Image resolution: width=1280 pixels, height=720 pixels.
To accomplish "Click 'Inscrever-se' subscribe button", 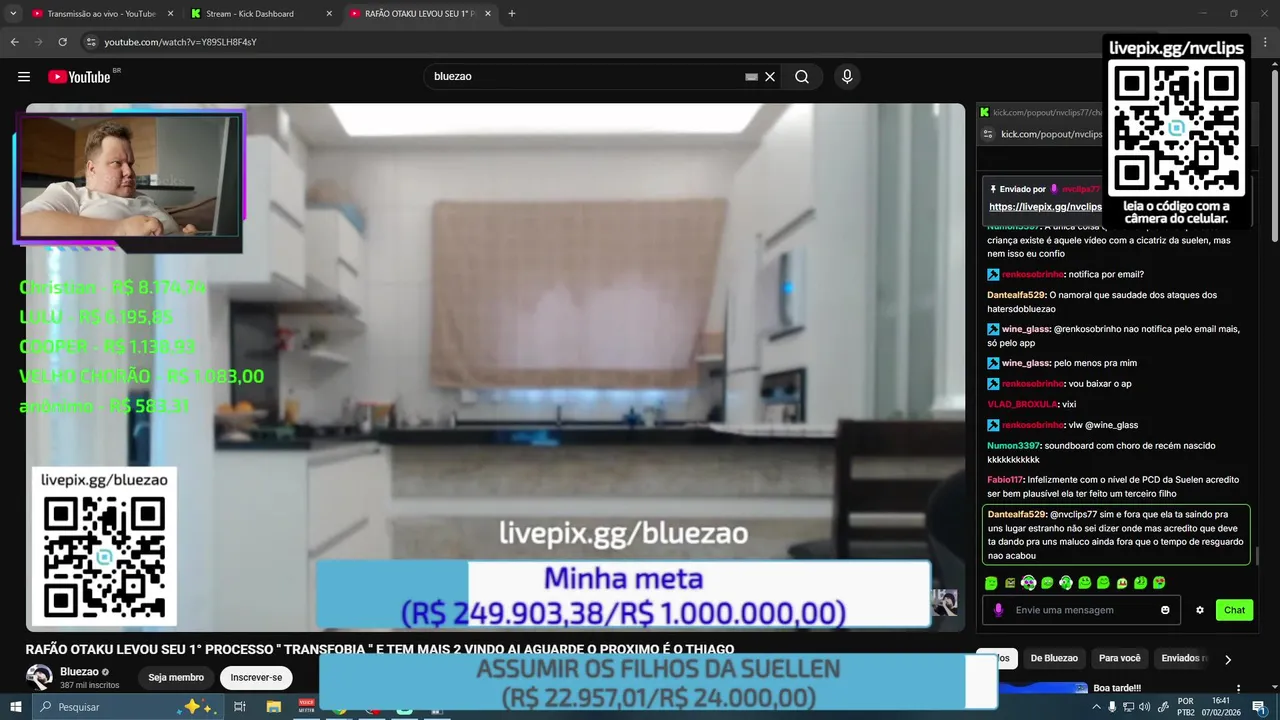I will point(256,677).
